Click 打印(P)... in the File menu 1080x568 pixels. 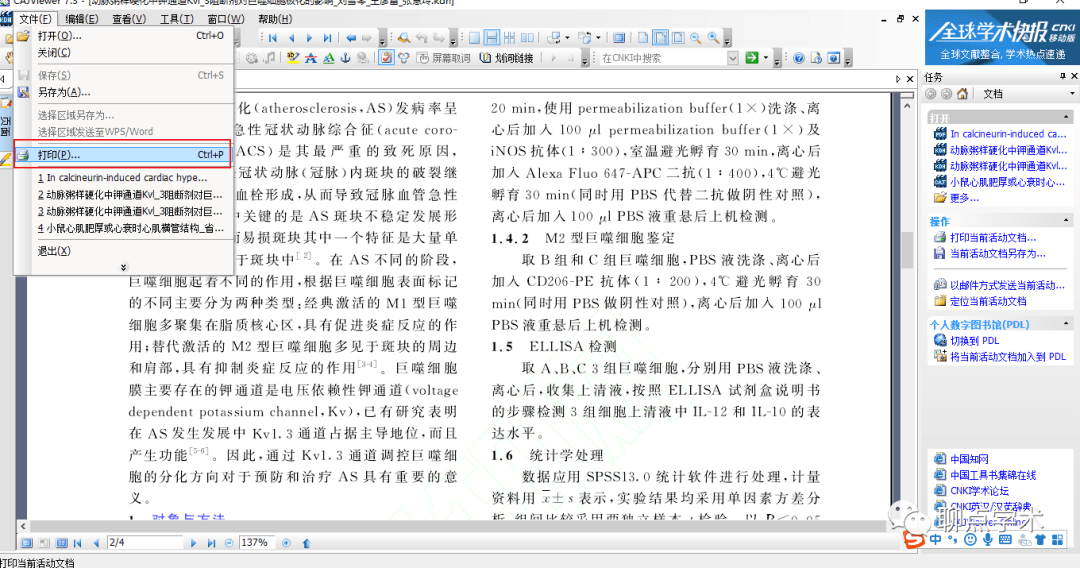(59, 155)
